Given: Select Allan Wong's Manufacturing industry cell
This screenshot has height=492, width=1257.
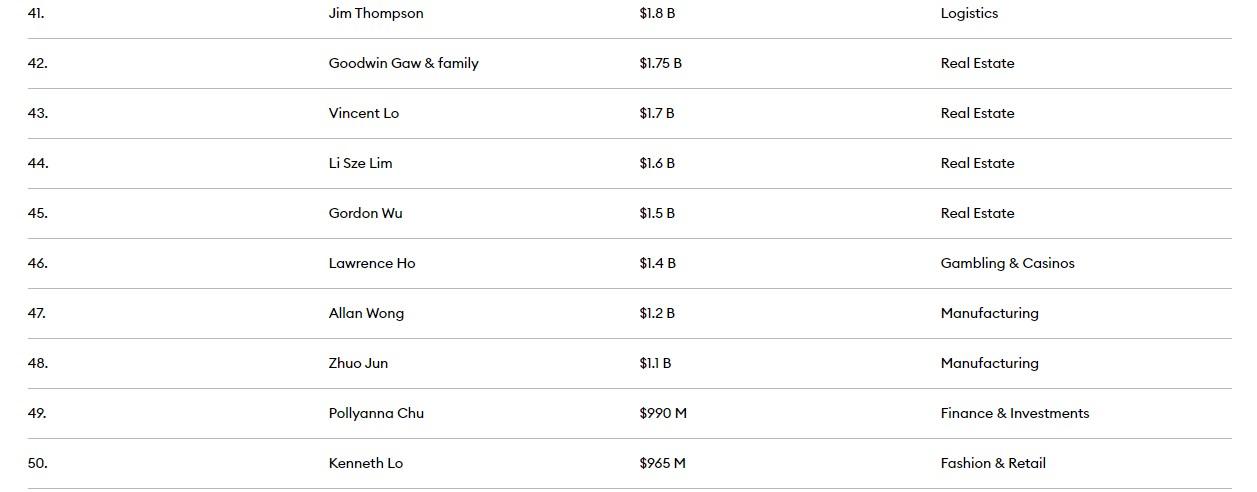Looking at the screenshot, I should tap(989, 313).
